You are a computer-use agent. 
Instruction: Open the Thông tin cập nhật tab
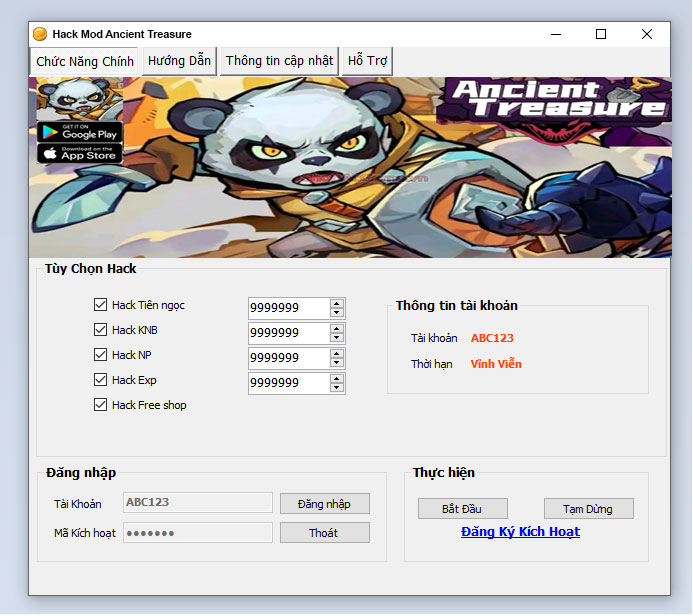[x=279, y=61]
